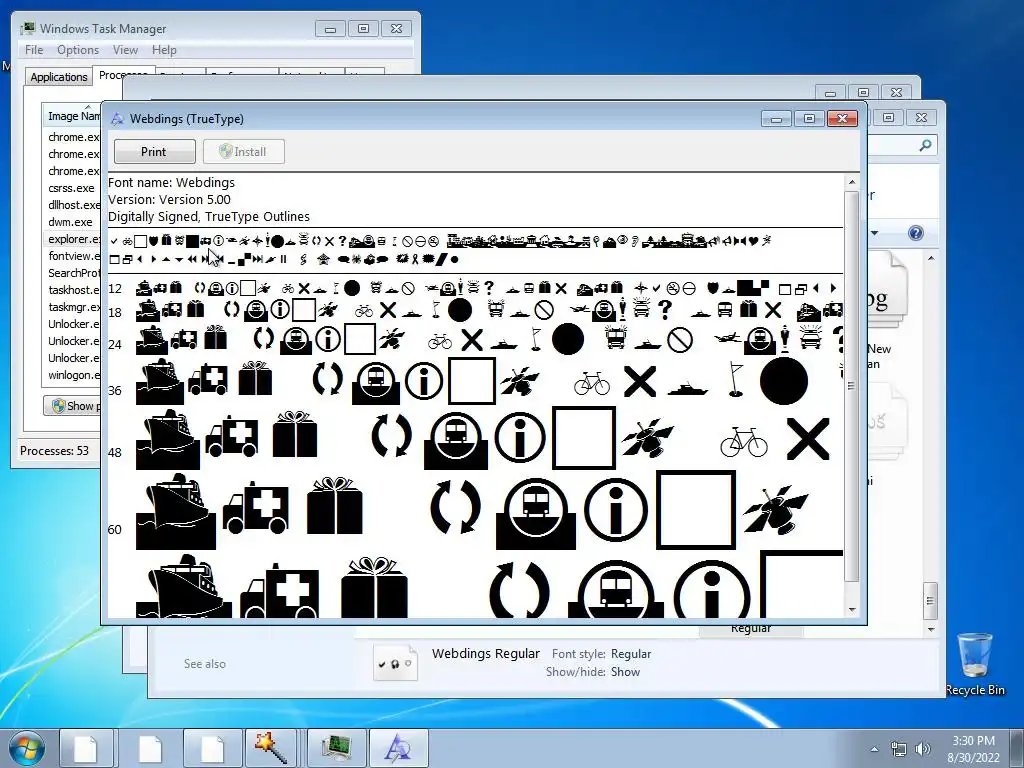The height and width of the screenshot is (768, 1024).
Task: Click the Webdings font viewer title bar icon
Action: (x=117, y=119)
